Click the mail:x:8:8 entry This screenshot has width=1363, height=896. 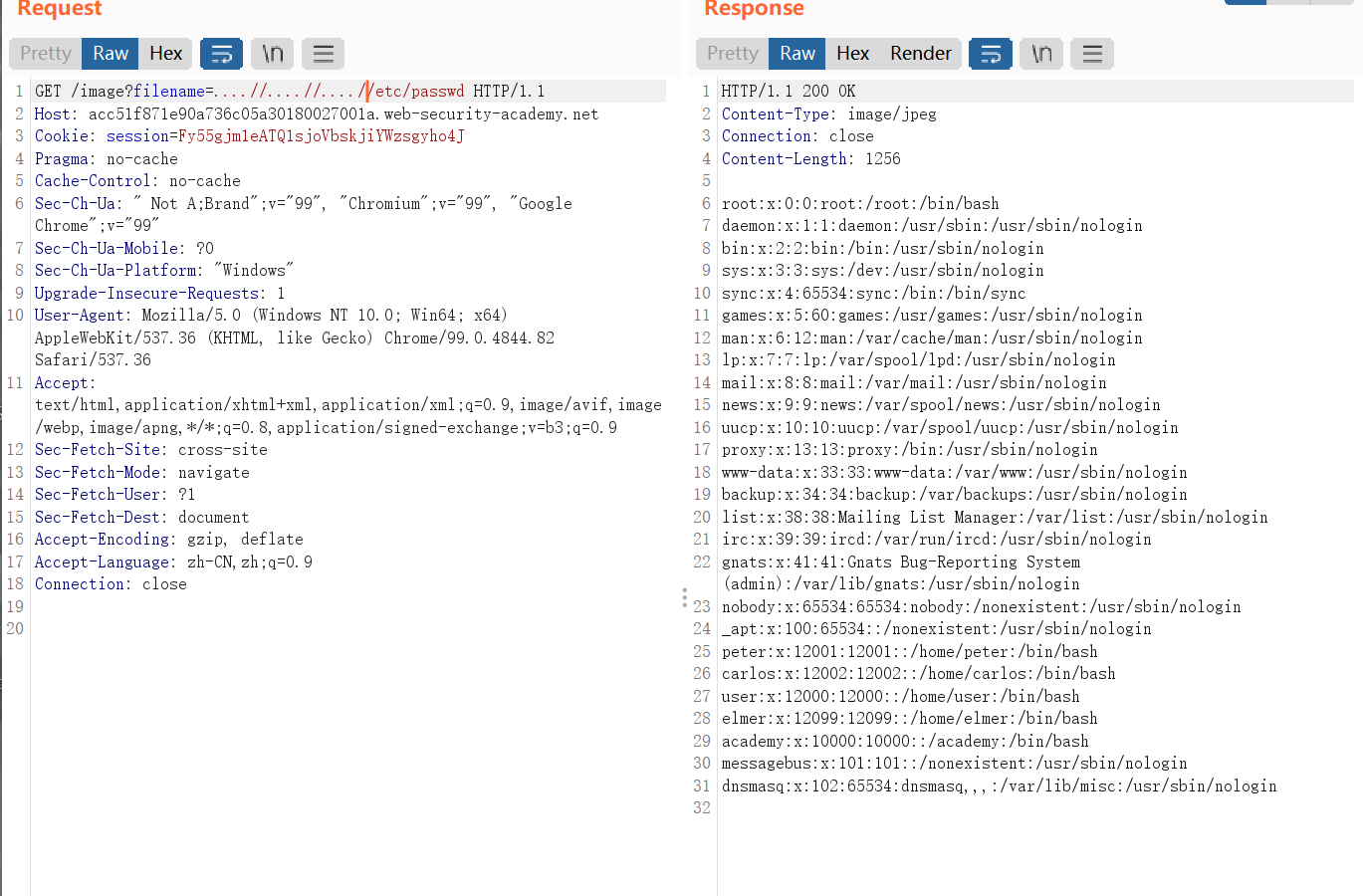point(914,383)
